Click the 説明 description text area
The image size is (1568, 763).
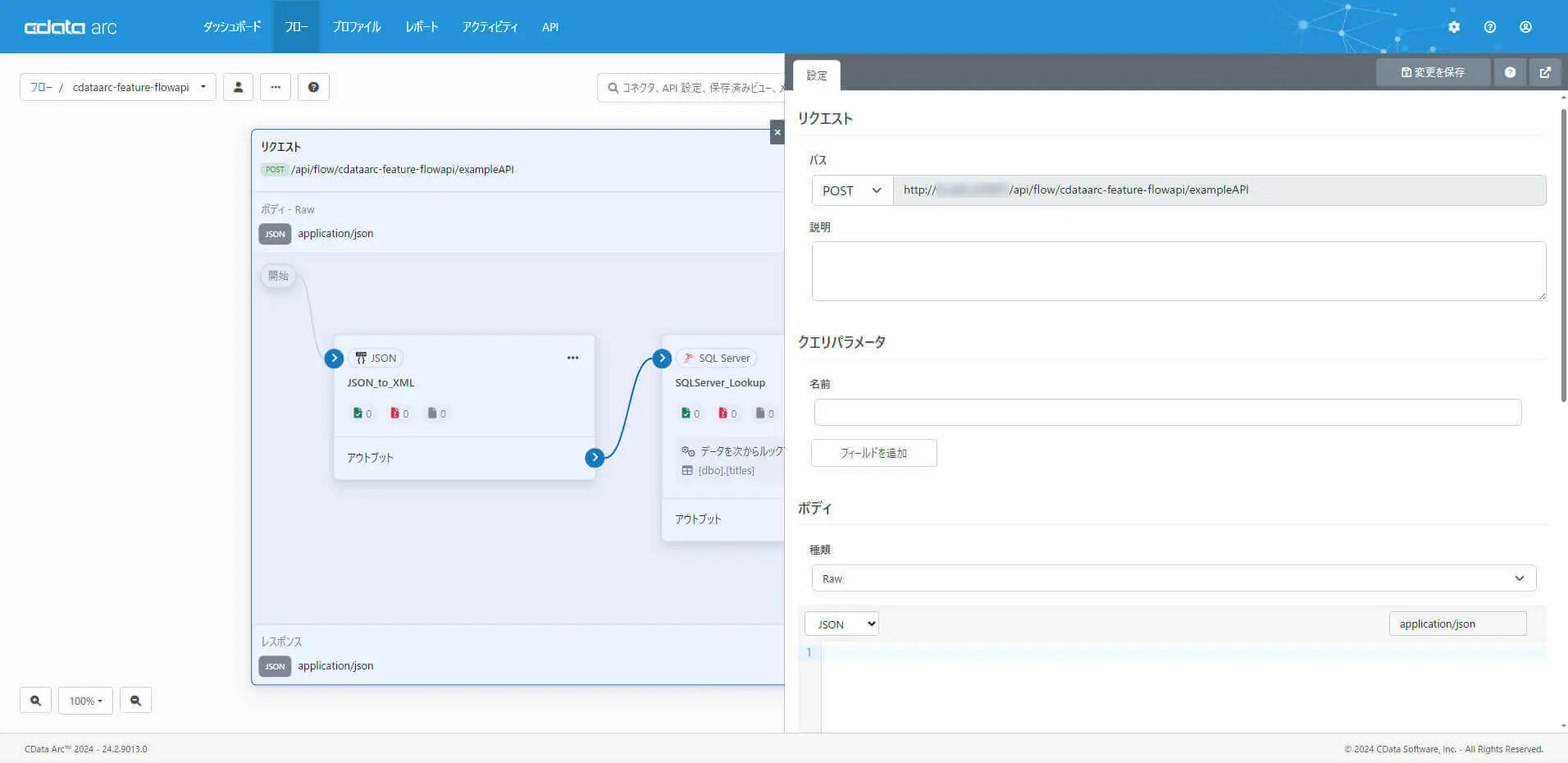(1178, 271)
